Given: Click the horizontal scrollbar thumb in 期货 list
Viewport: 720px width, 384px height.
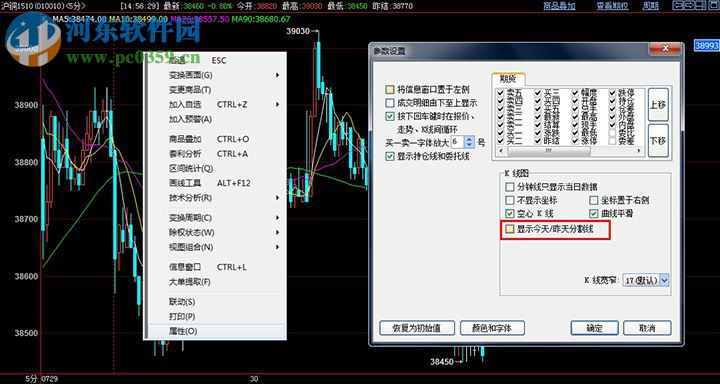Looking at the screenshot, I should point(549,152).
